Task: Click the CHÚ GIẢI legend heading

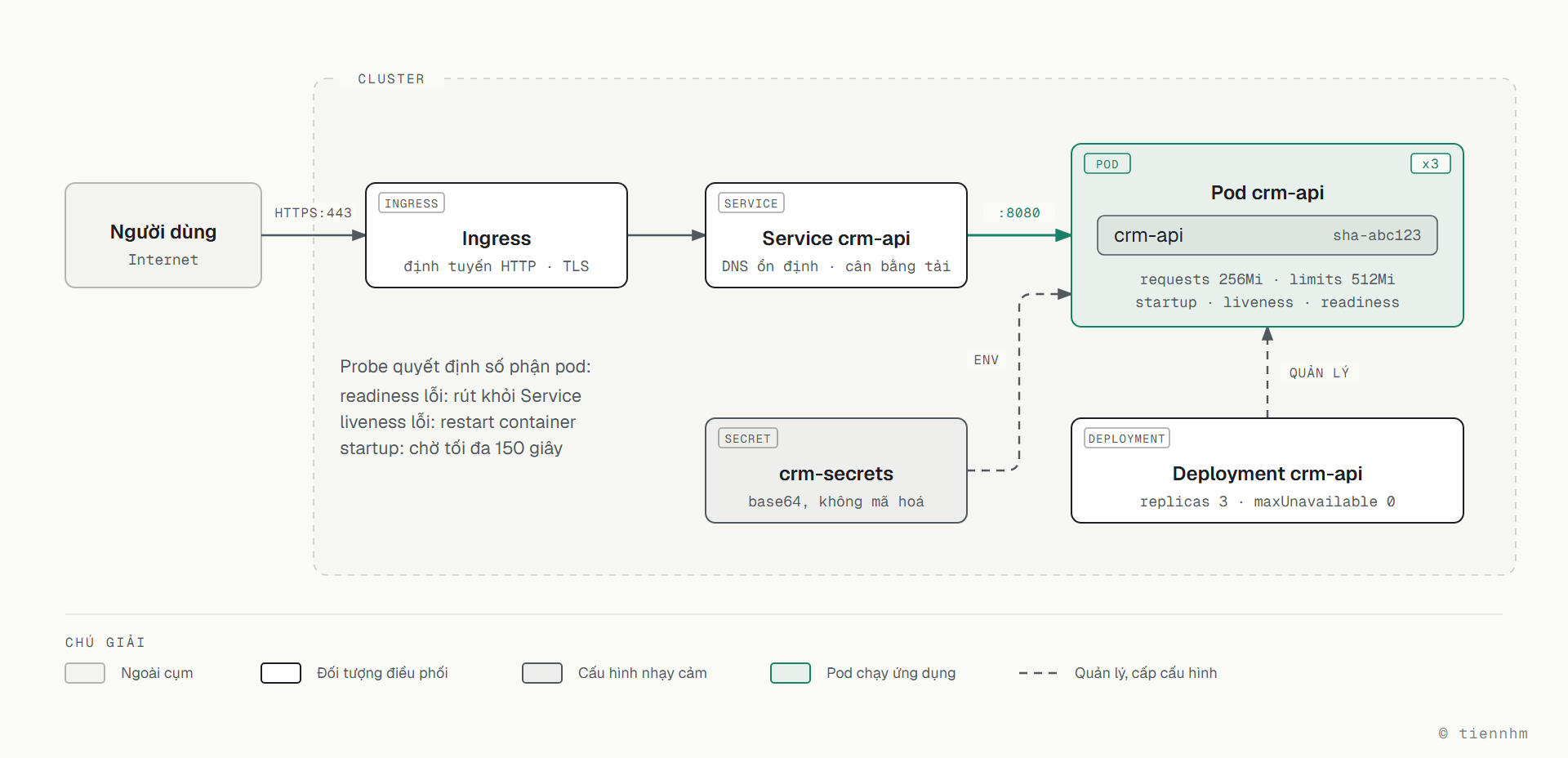Action: tap(105, 642)
